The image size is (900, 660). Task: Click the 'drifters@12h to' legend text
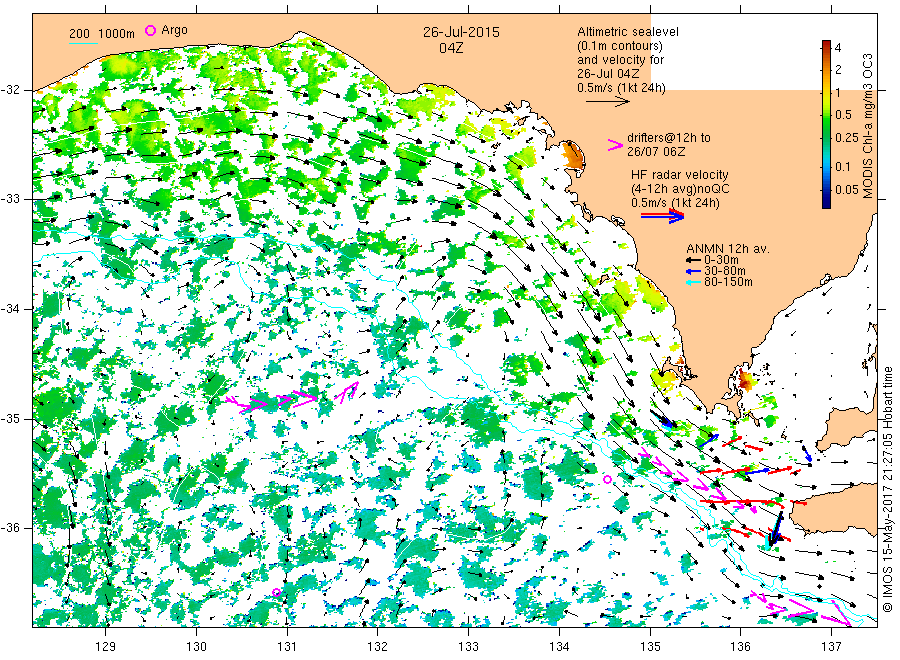[669, 138]
